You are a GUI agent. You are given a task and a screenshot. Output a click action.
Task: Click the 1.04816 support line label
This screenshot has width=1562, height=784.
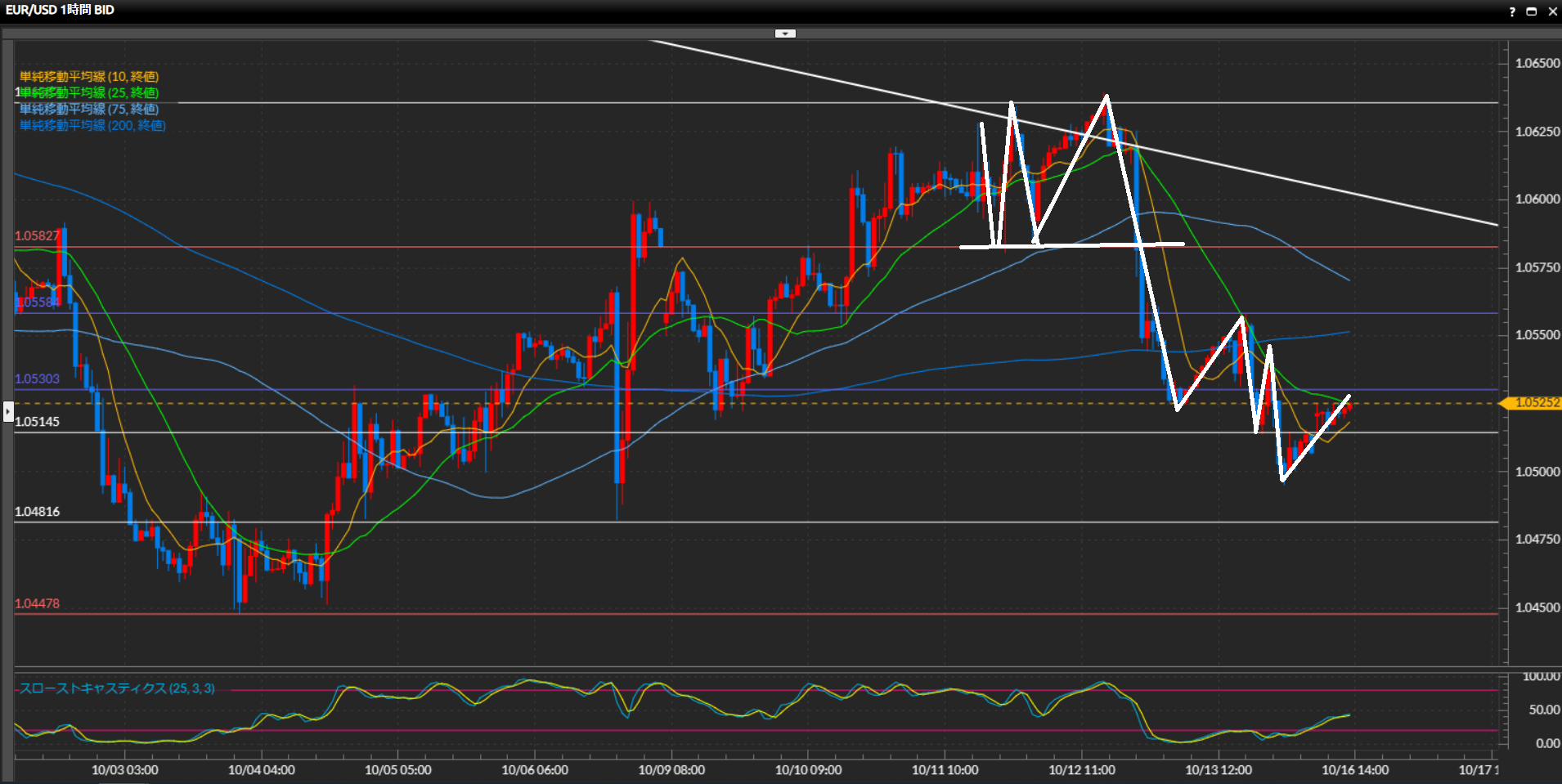[37, 512]
